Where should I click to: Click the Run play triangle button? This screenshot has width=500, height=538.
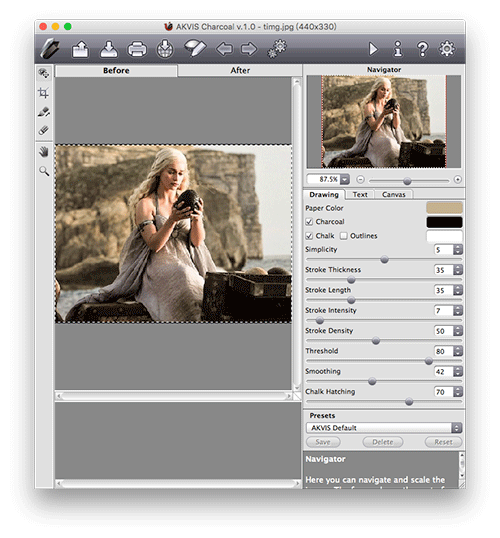[x=373, y=49]
